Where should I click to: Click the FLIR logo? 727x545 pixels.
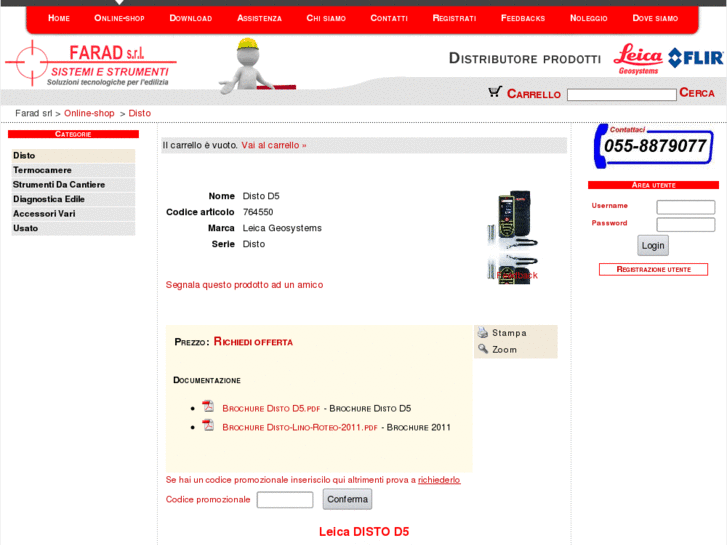[695, 58]
